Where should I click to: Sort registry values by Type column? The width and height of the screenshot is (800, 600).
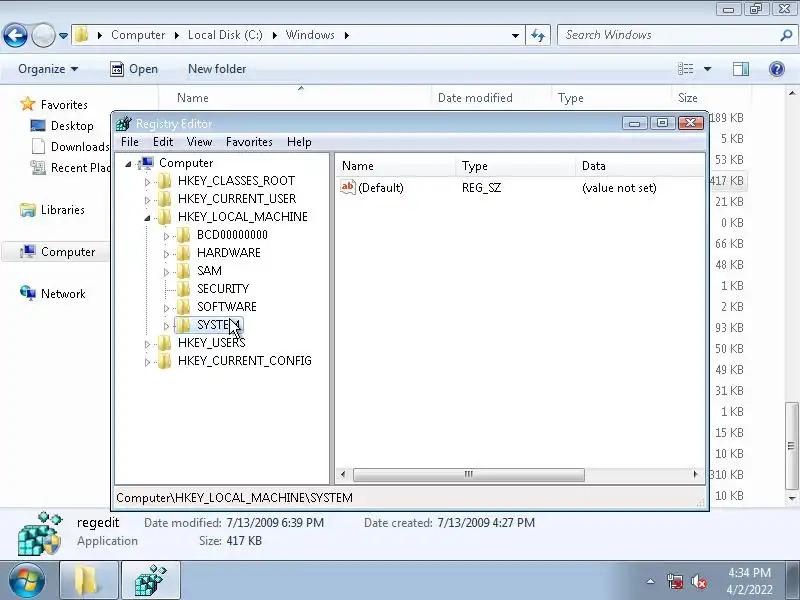tap(515, 166)
